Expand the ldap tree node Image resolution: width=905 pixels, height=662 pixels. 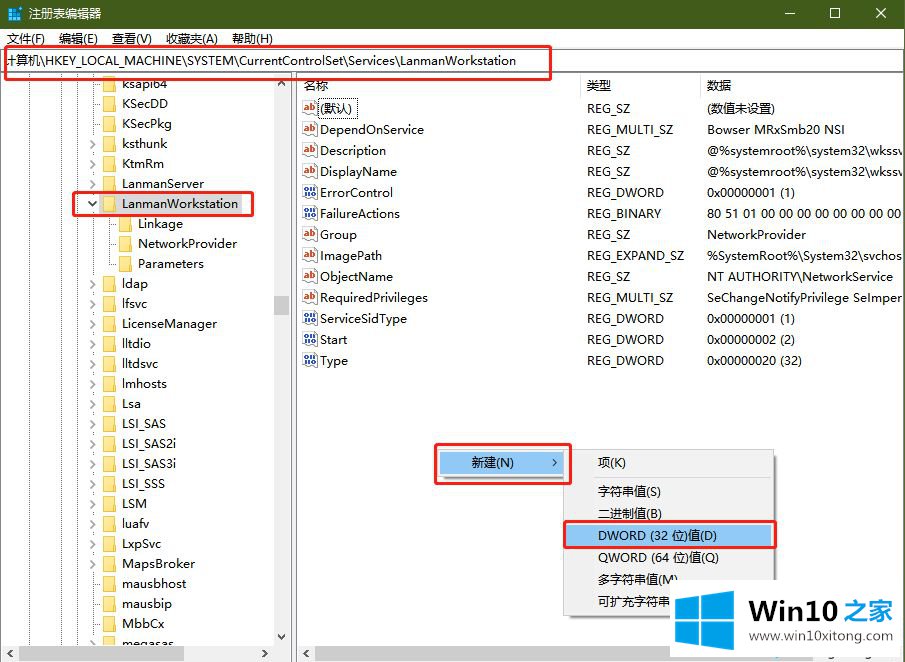pyautogui.click(x=92, y=283)
